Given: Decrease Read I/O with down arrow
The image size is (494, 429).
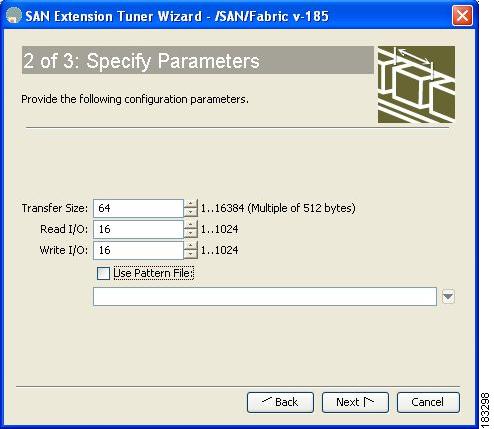Looking at the screenshot, I should coord(190,234).
